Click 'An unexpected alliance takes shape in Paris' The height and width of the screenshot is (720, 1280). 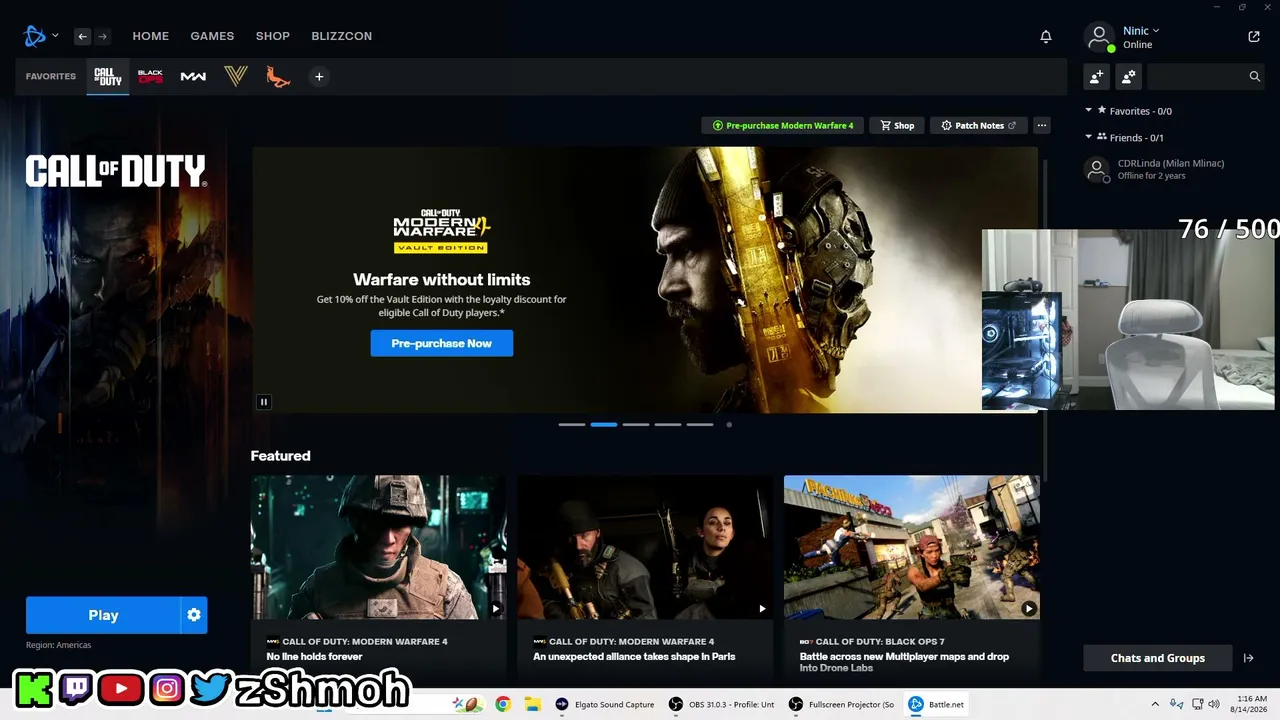click(634, 657)
